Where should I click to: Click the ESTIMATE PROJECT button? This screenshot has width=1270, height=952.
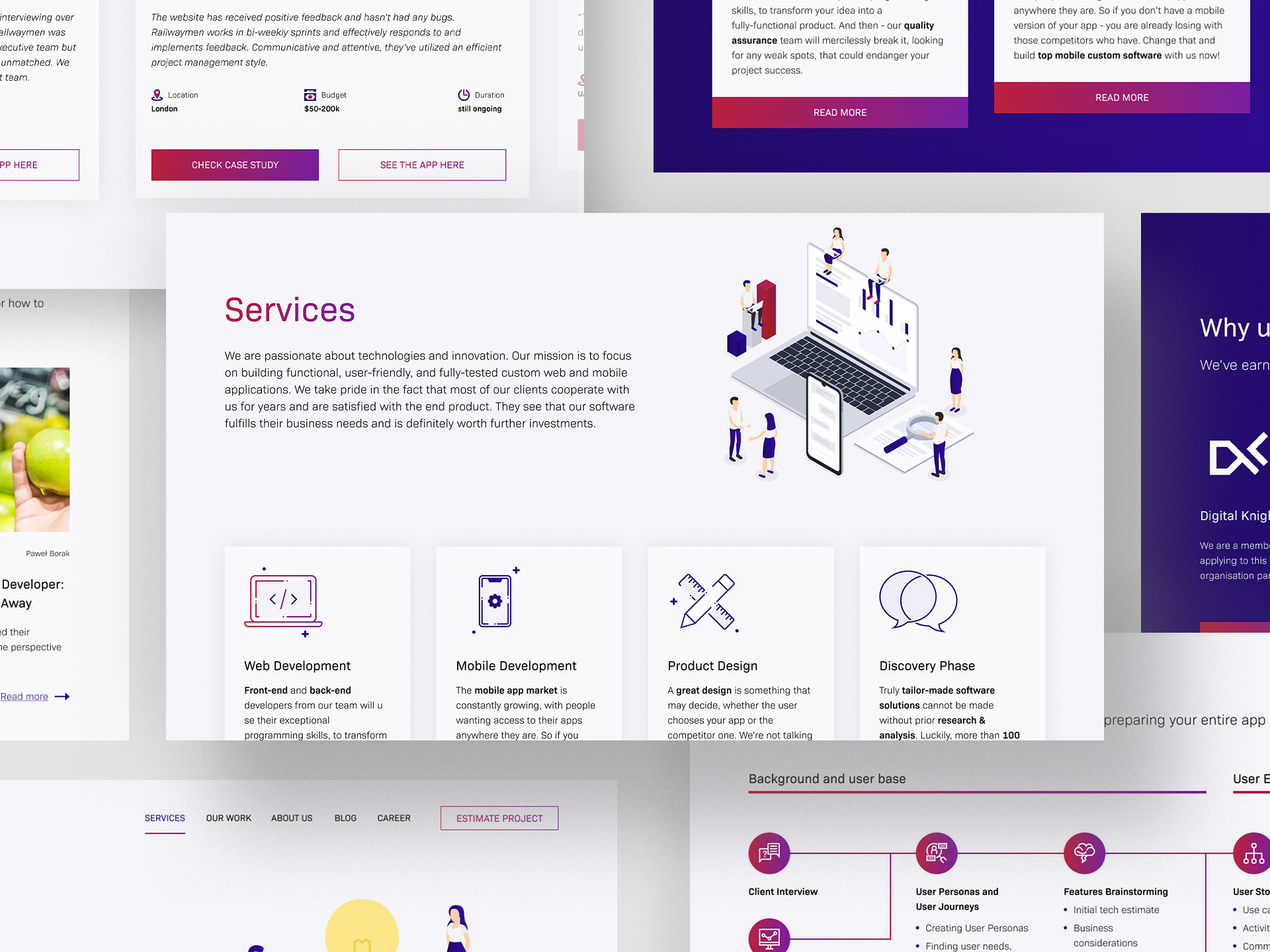point(498,818)
